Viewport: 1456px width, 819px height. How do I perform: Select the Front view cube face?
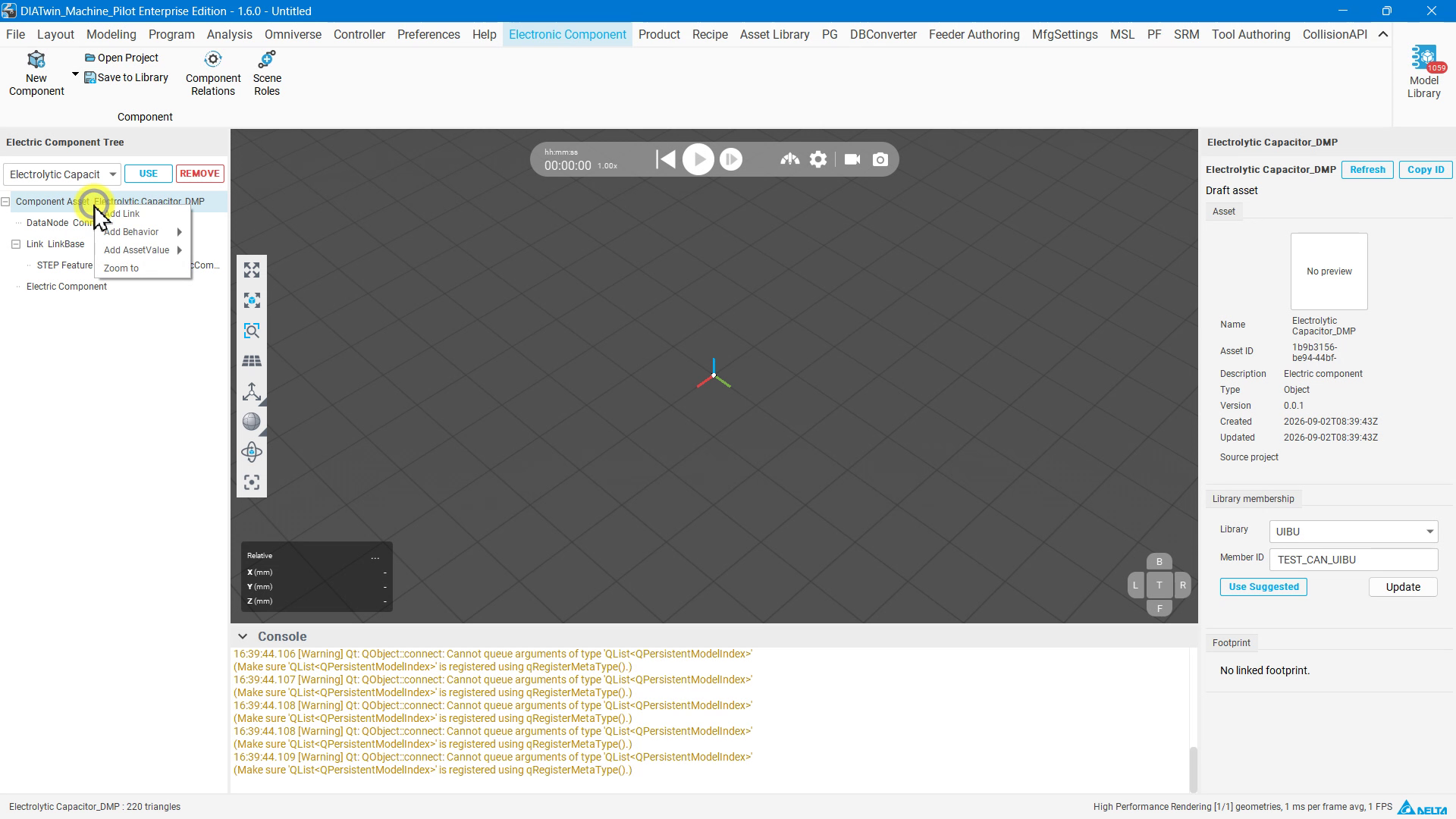1159,608
